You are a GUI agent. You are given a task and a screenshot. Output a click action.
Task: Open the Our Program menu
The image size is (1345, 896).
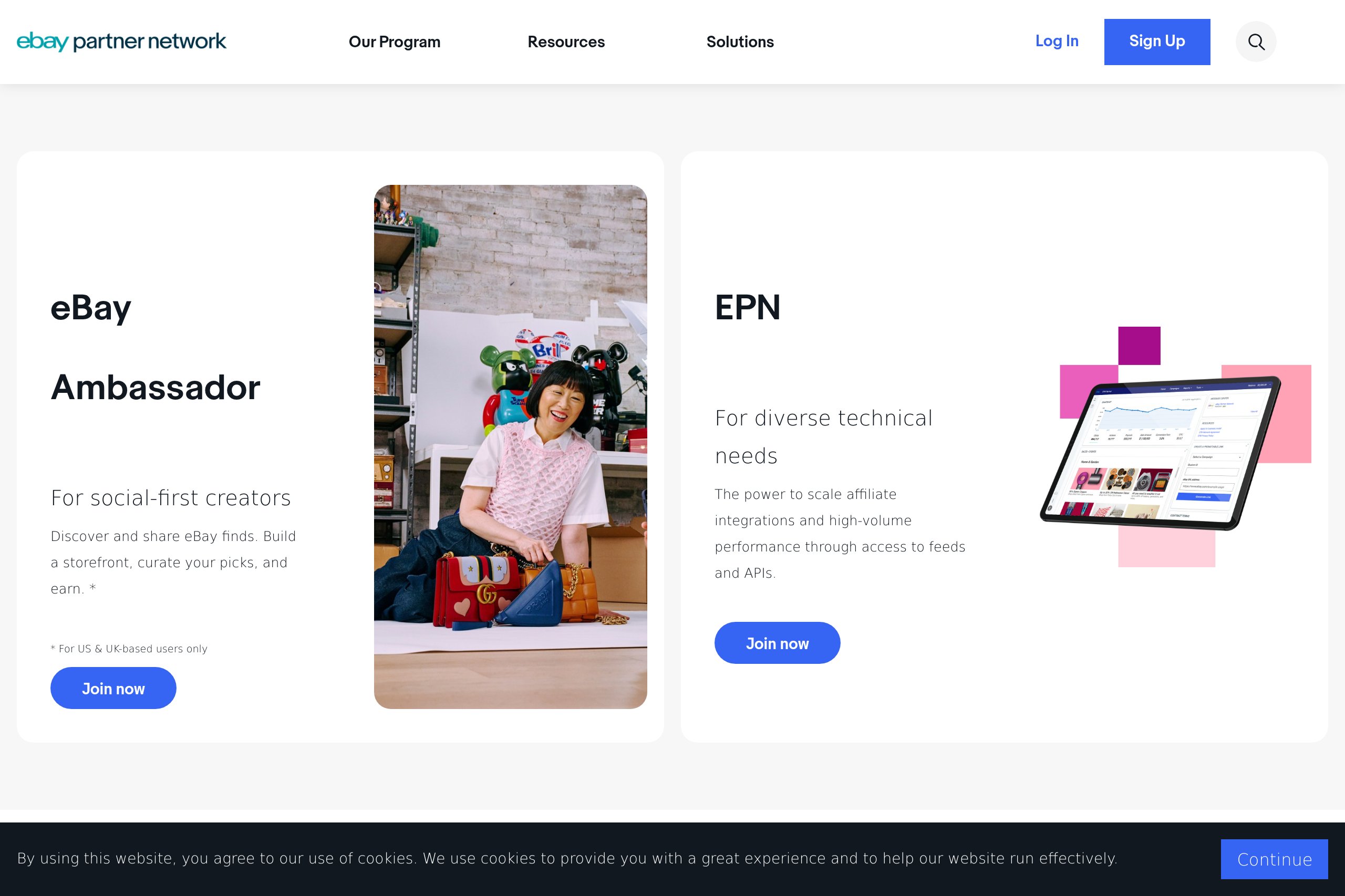[x=395, y=41]
